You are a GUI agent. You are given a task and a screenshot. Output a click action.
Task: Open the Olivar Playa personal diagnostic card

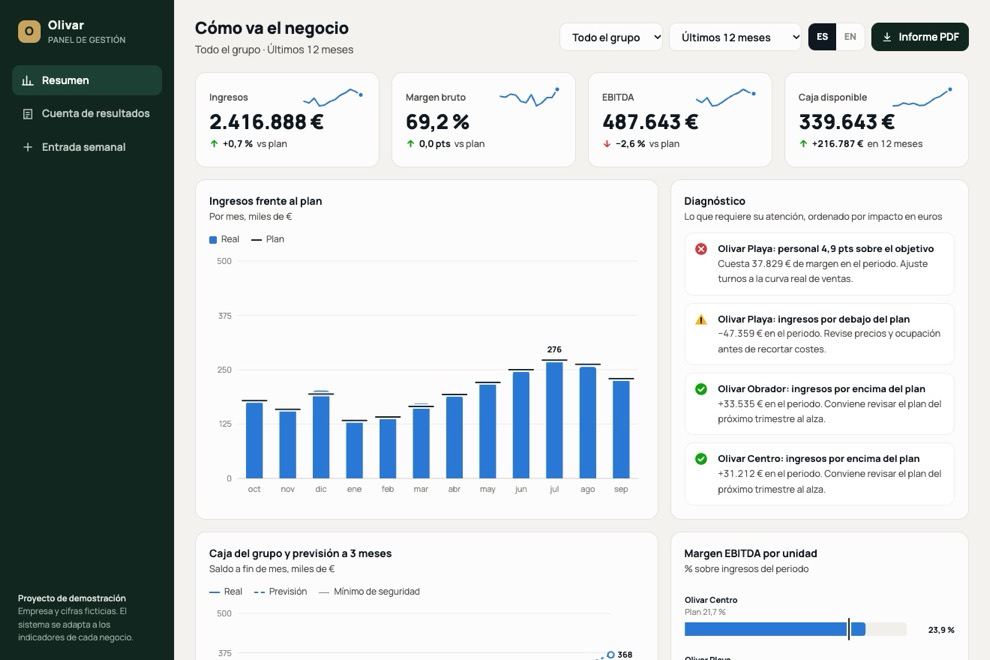(819, 264)
